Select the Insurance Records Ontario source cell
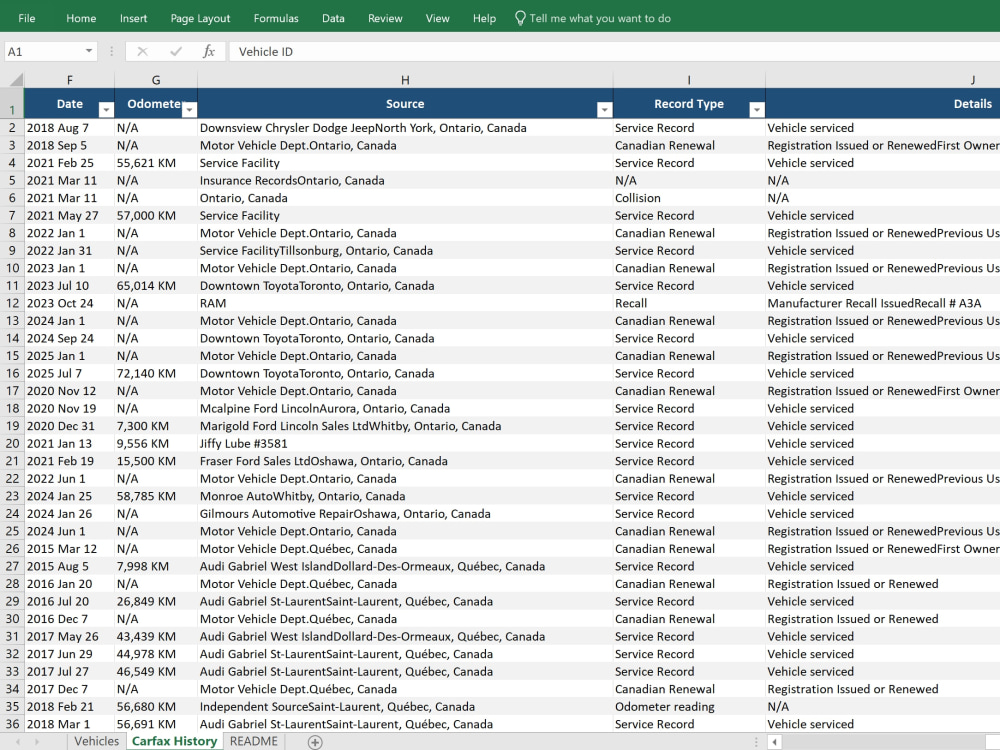1000x750 pixels. tap(405, 180)
